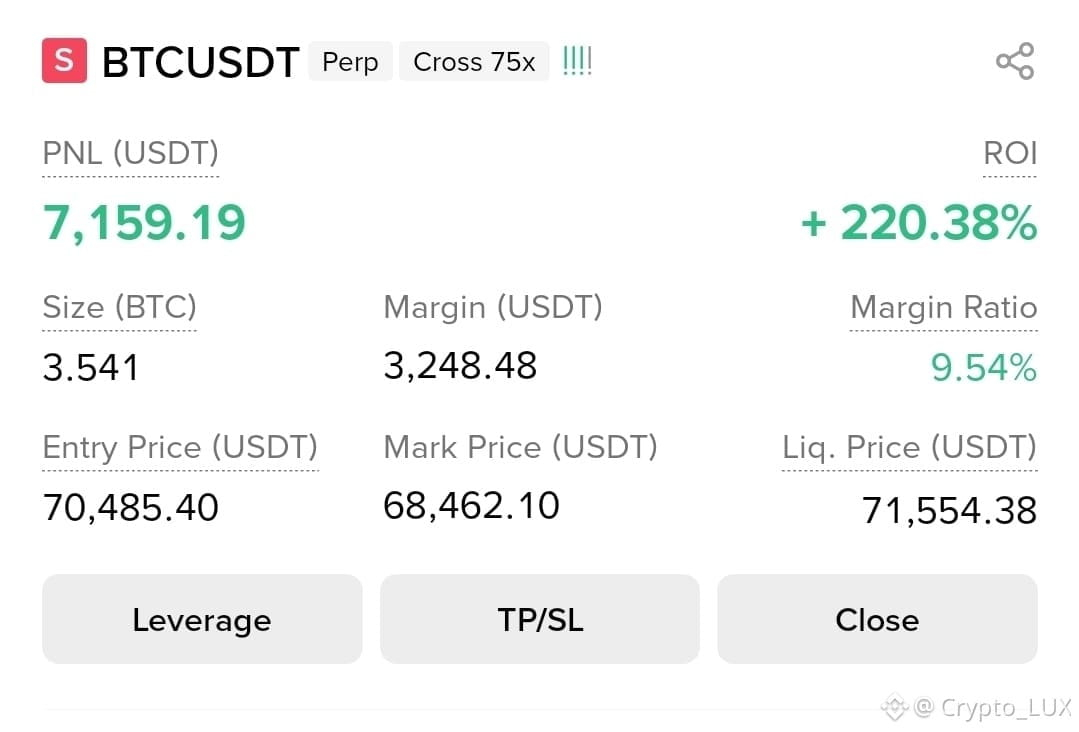Tap the share icon
The image size is (1079, 732).
pyautogui.click(x=1015, y=61)
